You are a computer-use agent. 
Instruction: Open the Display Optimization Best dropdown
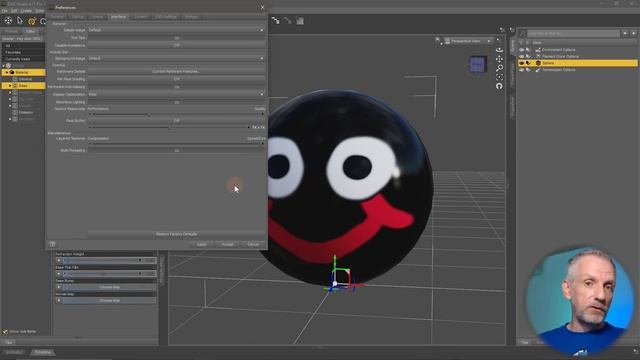tap(176, 94)
